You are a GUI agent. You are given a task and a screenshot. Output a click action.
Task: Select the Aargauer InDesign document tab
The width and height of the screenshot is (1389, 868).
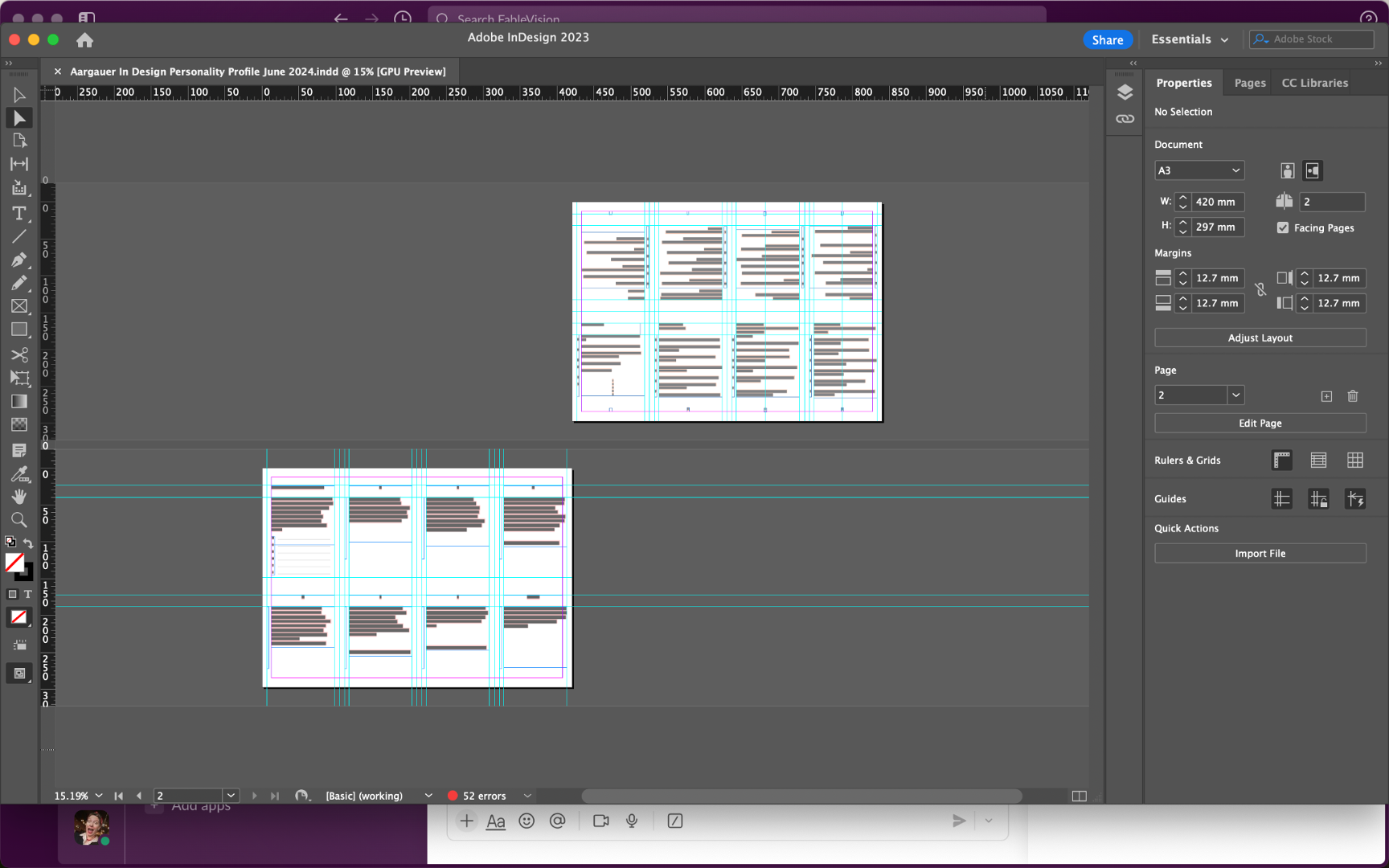pyautogui.click(x=257, y=72)
